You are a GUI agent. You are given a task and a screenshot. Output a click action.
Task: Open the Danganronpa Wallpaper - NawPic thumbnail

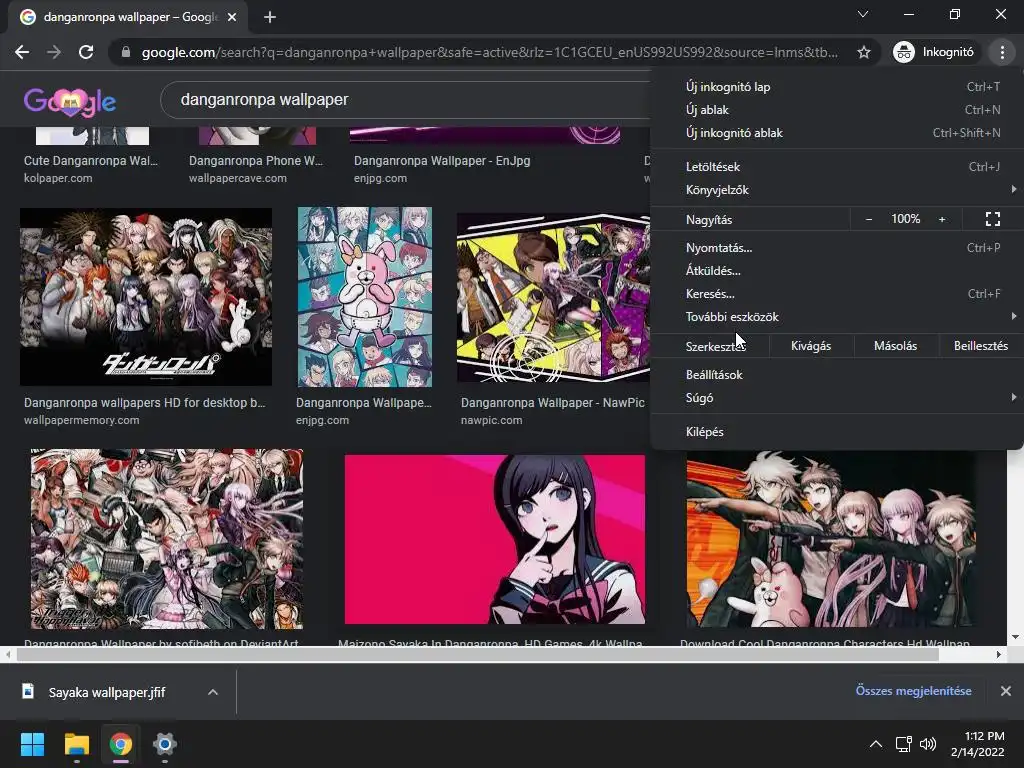pos(553,297)
